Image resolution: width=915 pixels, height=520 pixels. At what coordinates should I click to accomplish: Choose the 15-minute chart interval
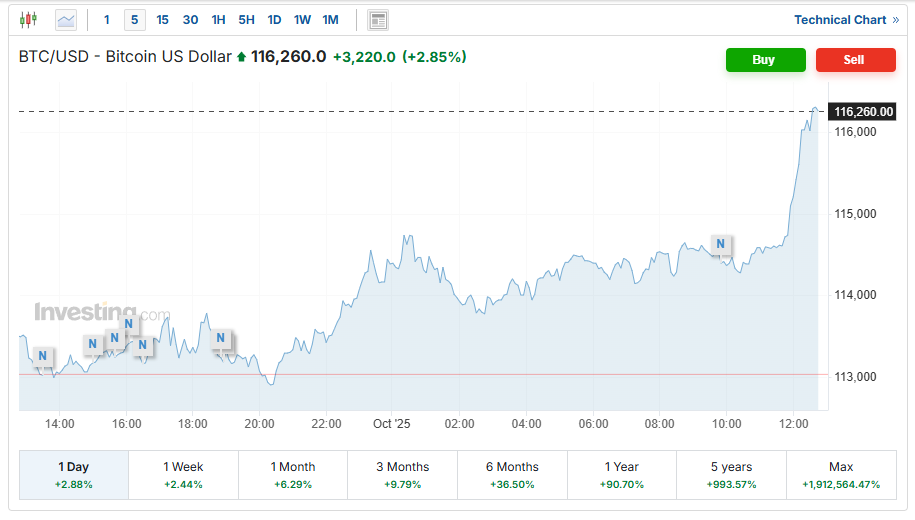click(x=162, y=20)
